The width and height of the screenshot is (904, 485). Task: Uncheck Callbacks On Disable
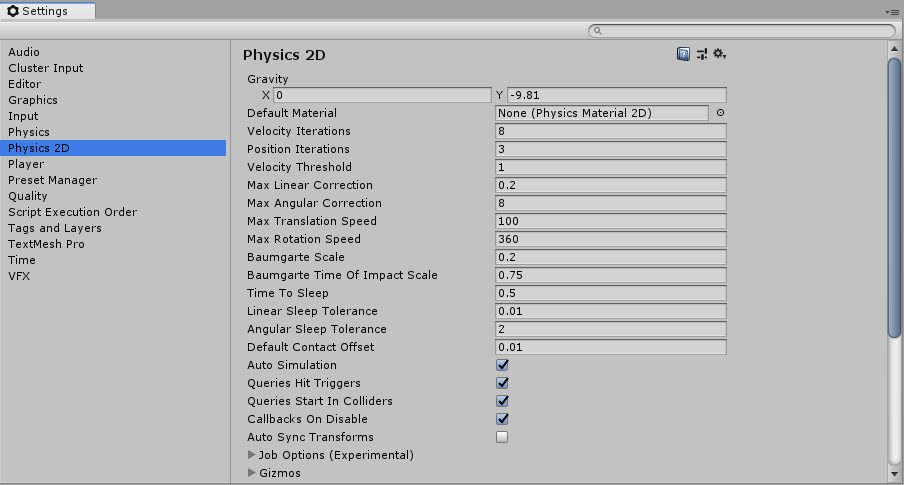502,419
